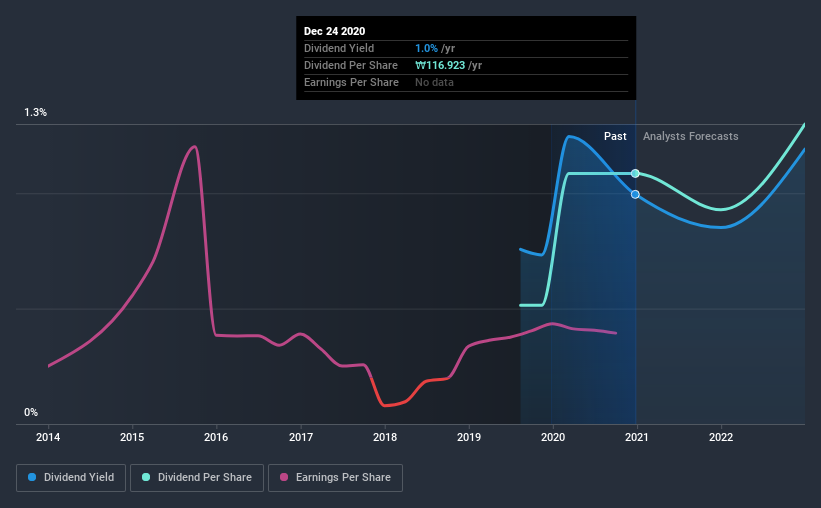Click the 2018 x-axis label
The image size is (821, 508).
click(385, 437)
